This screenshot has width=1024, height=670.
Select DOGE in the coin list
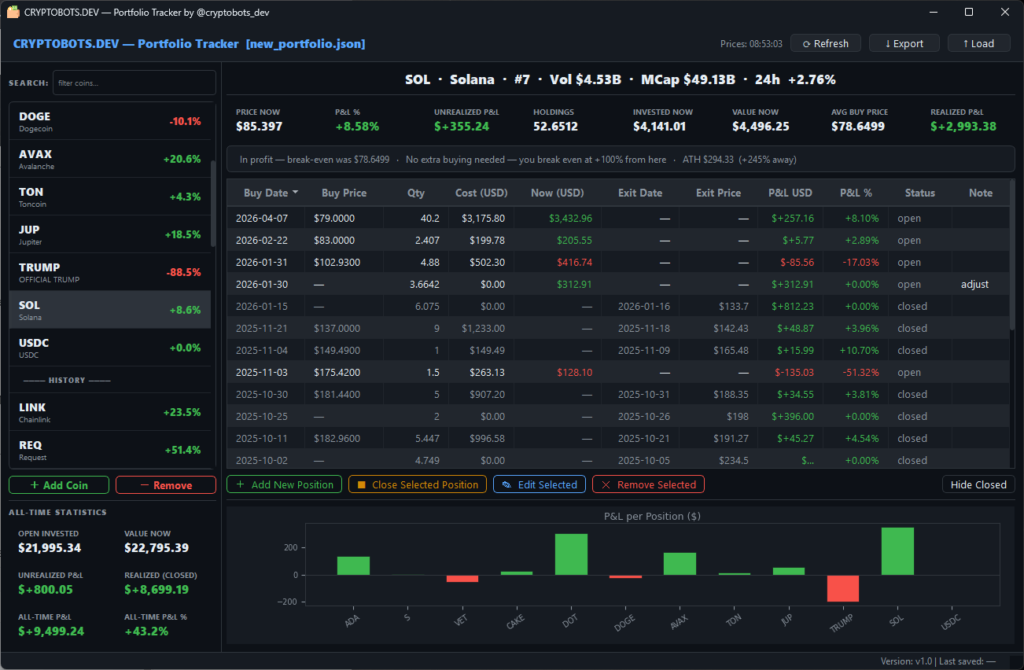click(110, 121)
